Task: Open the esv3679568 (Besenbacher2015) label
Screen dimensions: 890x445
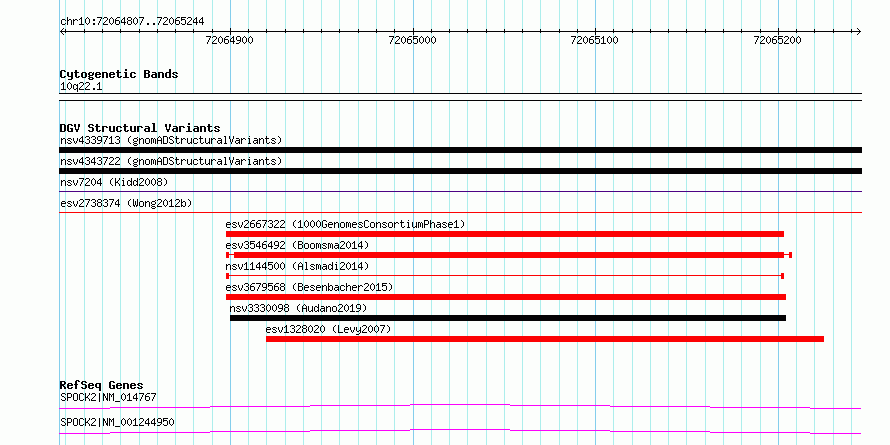Action: click(309, 287)
